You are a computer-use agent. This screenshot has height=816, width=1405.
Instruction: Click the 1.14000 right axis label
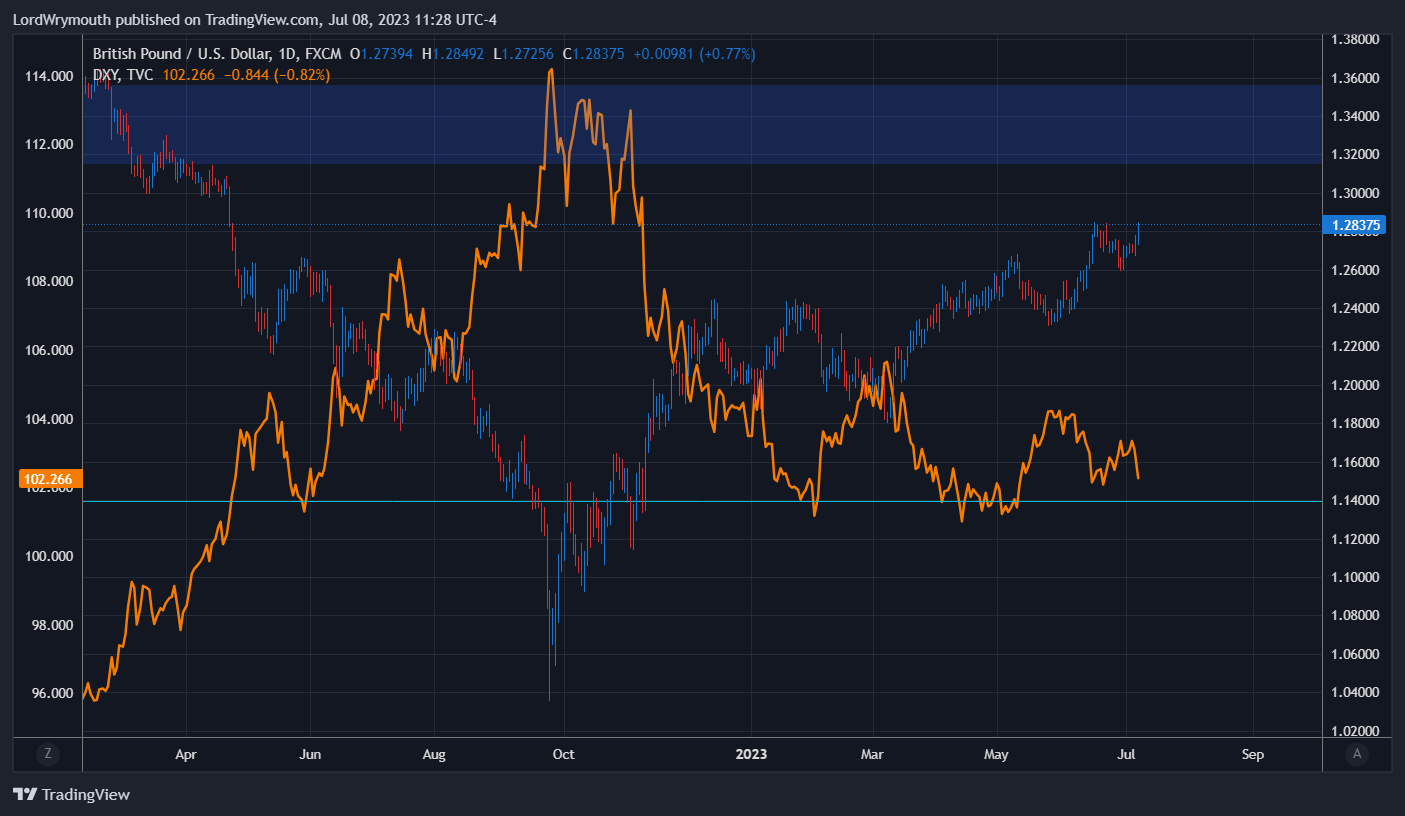[x=1356, y=501]
